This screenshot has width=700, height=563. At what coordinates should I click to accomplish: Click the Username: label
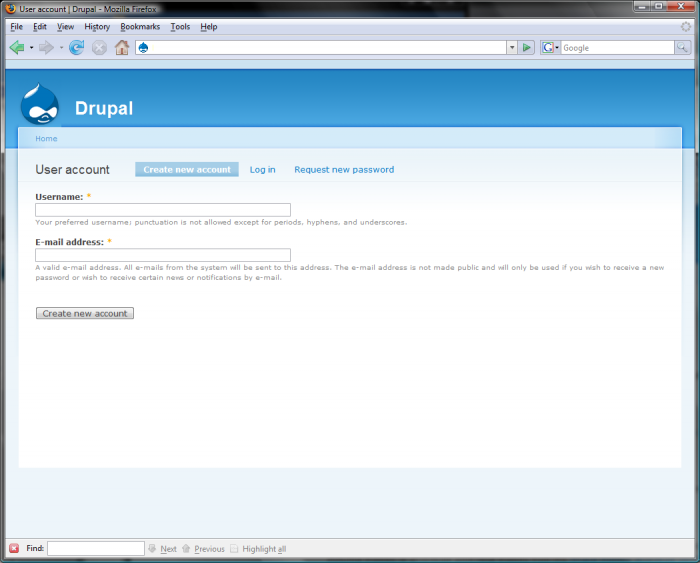(x=59, y=197)
